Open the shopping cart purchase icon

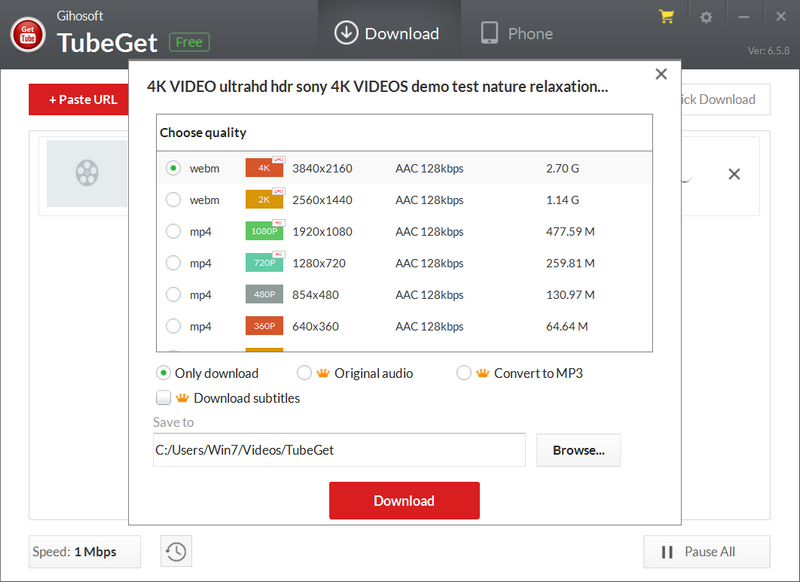pos(666,17)
